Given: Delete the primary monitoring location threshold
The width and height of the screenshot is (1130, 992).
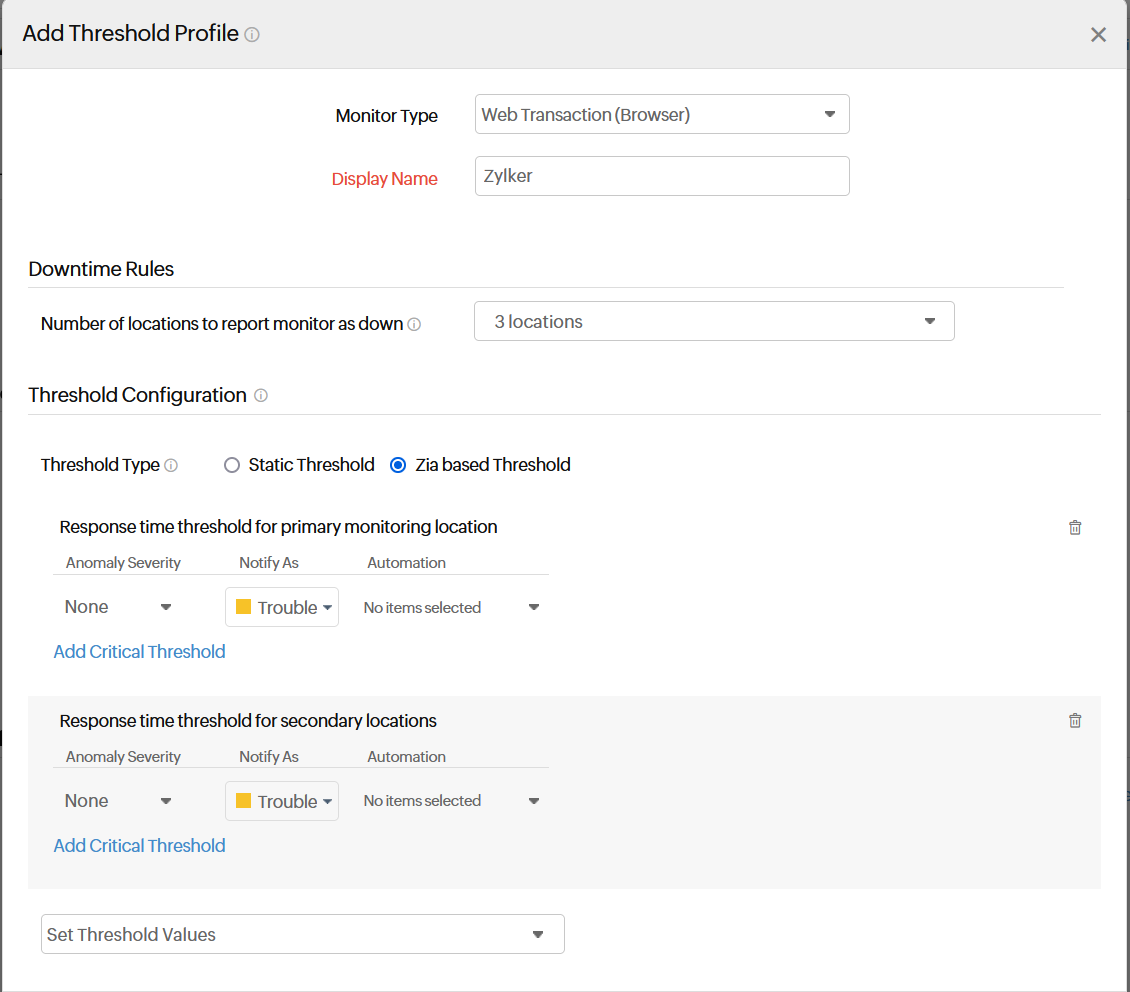Looking at the screenshot, I should pos(1075,527).
